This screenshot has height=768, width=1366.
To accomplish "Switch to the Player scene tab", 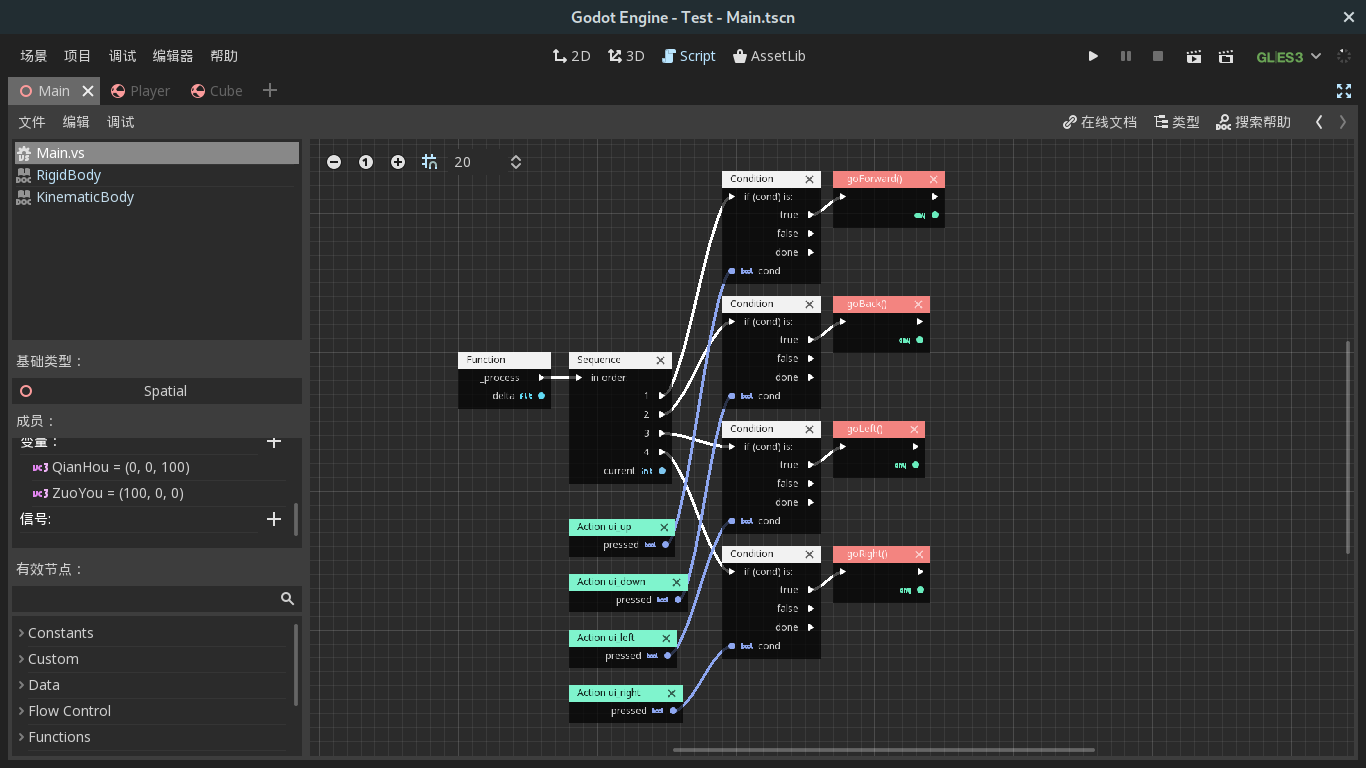I will pos(140,91).
